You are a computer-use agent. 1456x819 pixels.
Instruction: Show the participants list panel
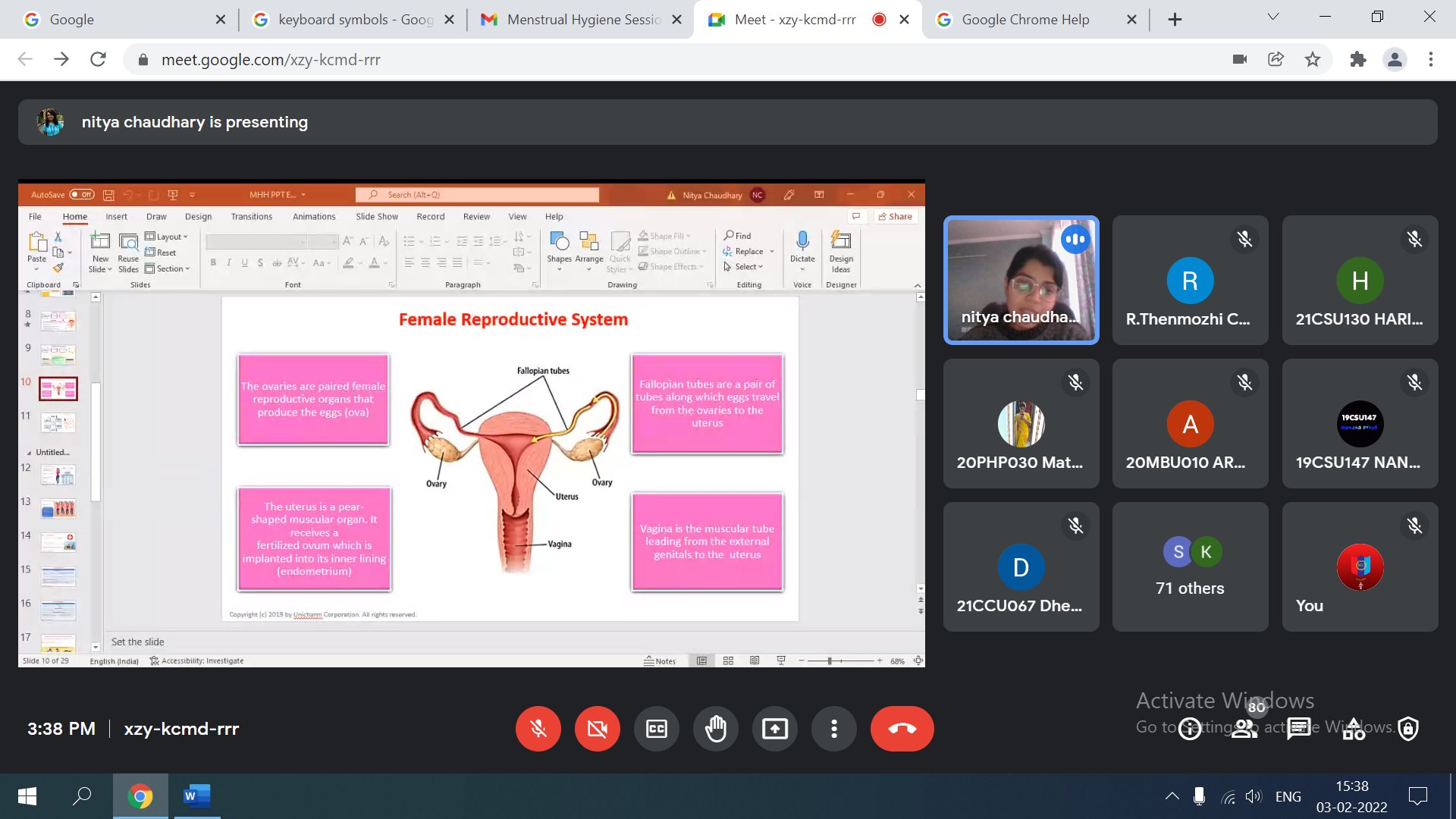[x=1244, y=729]
